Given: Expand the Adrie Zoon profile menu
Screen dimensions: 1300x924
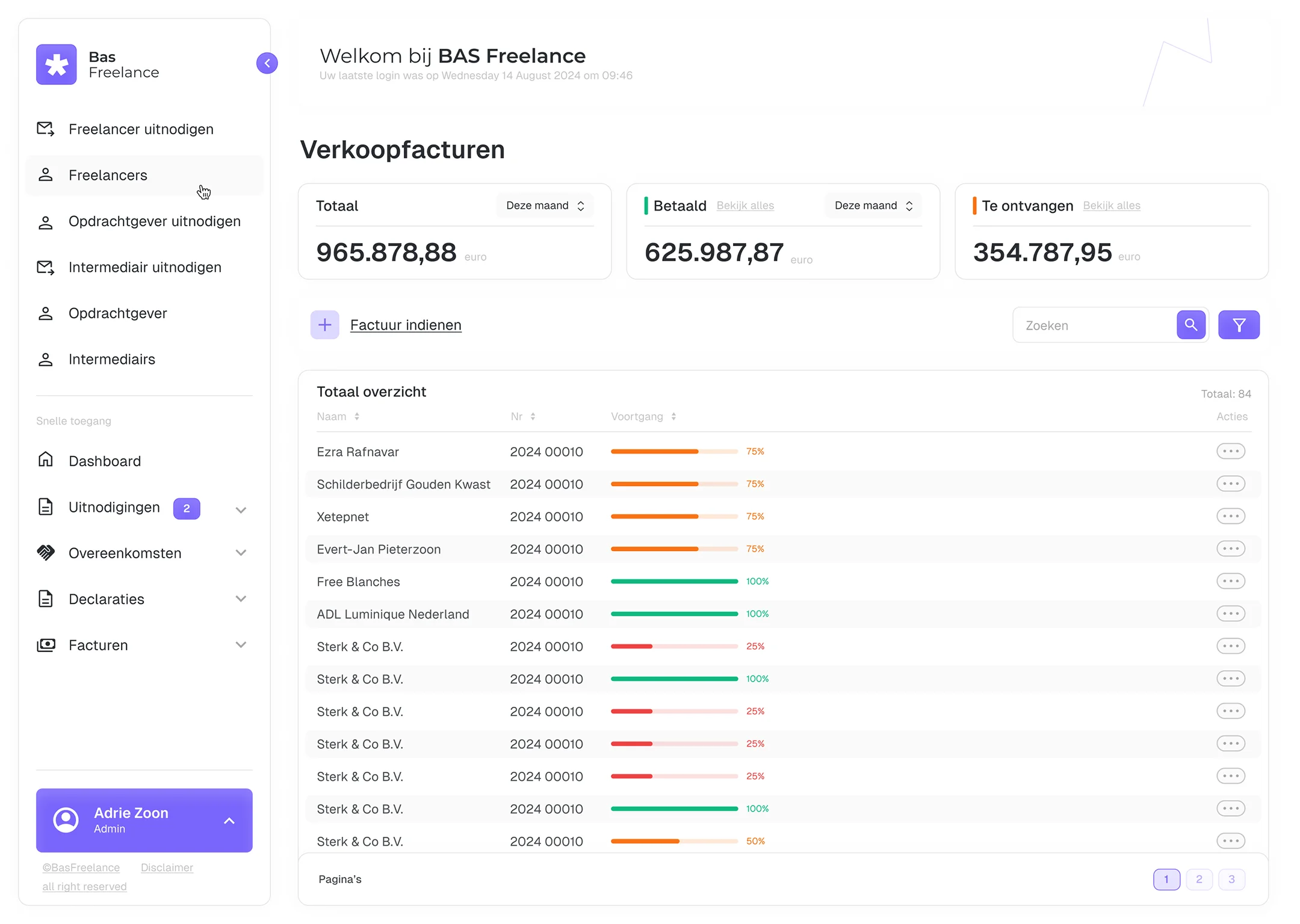Looking at the screenshot, I should coord(229,821).
